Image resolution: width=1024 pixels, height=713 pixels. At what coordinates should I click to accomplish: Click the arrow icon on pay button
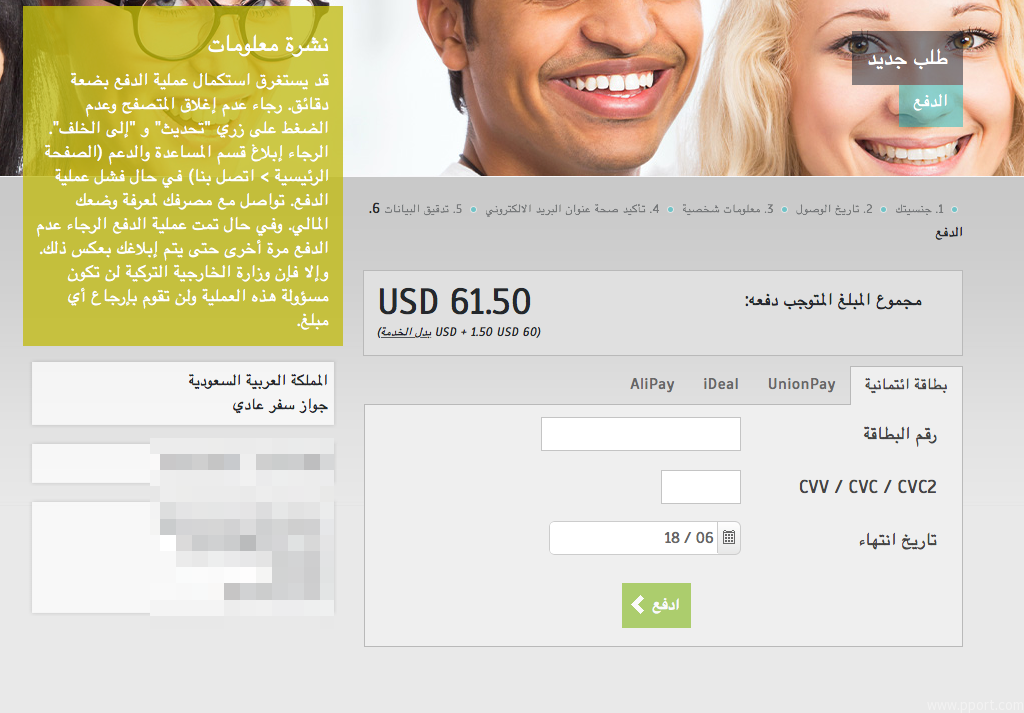click(638, 605)
